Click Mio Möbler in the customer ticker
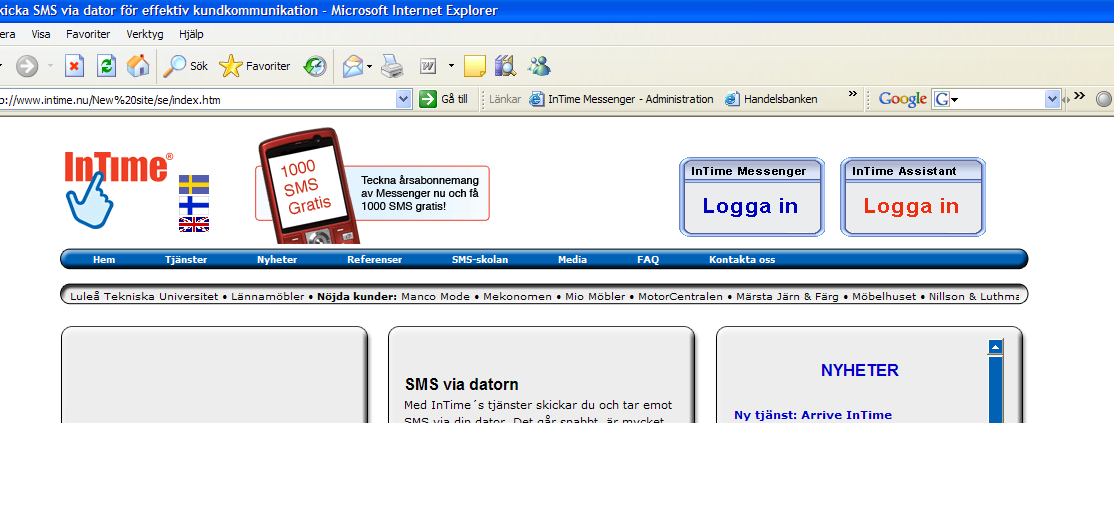Image resolution: width=1114 pixels, height=512 pixels. point(595,297)
